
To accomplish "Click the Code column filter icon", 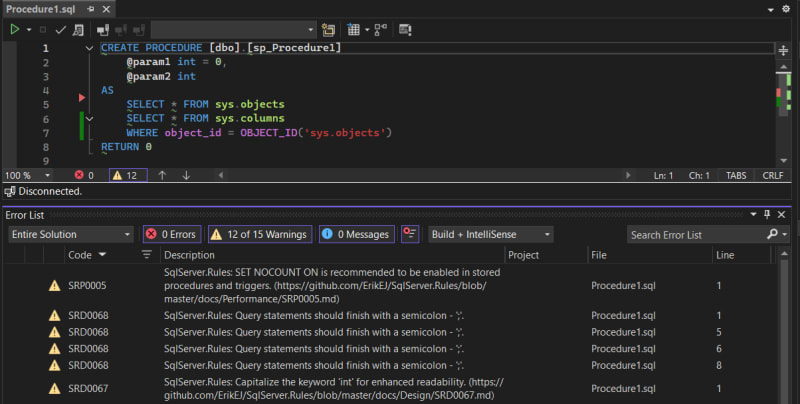I will click(x=146, y=255).
